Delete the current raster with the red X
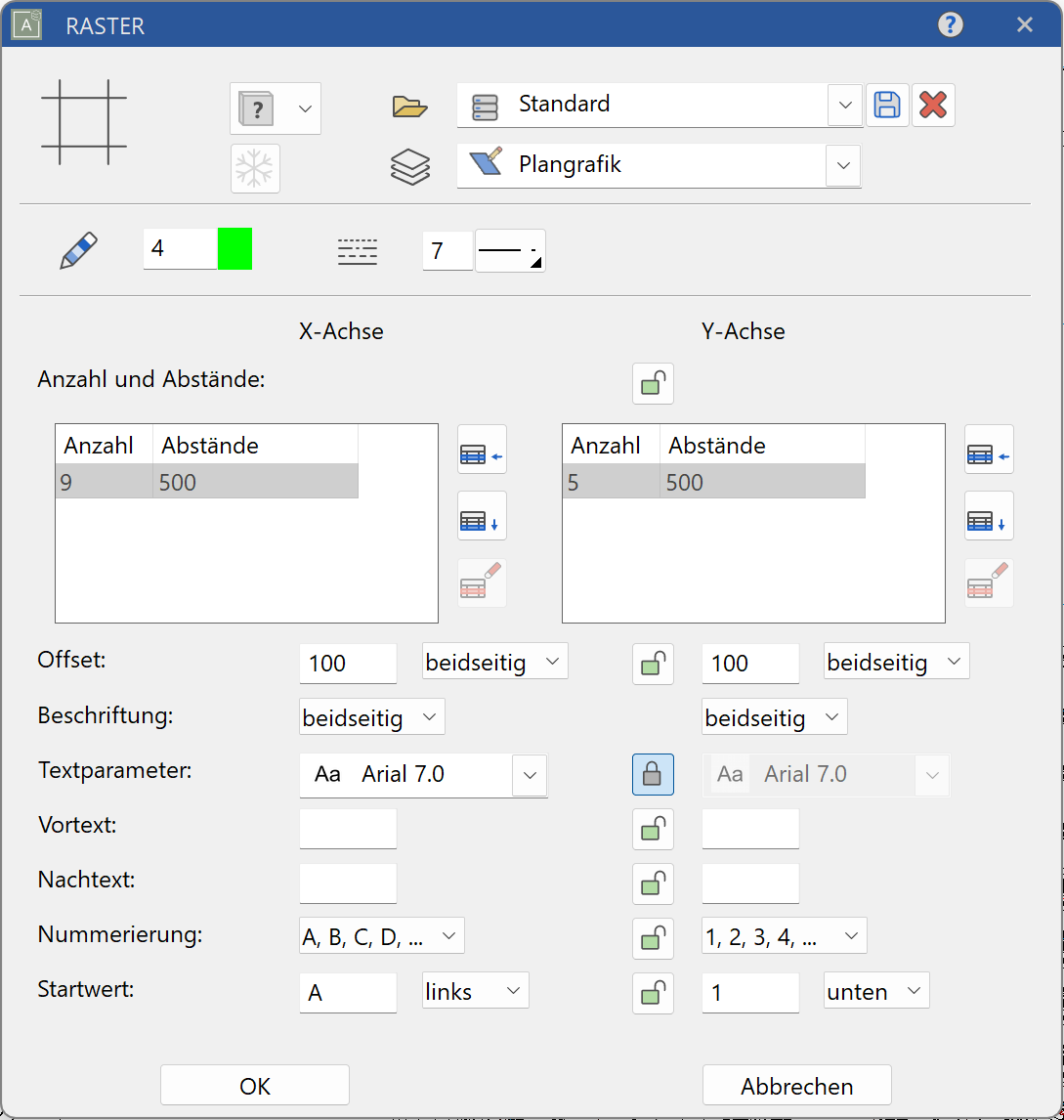The image size is (1064, 1120). pos(933,105)
